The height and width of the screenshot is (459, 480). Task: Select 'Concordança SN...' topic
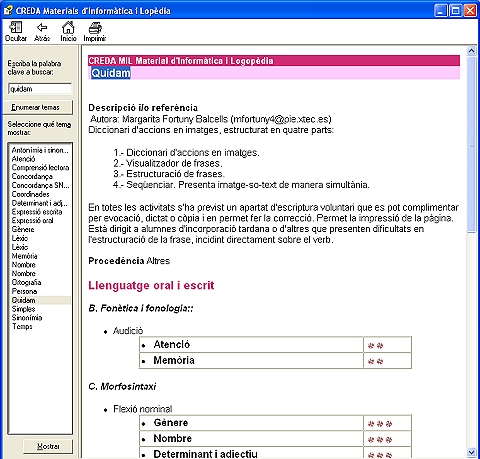pyautogui.click(x=40, y=185)
